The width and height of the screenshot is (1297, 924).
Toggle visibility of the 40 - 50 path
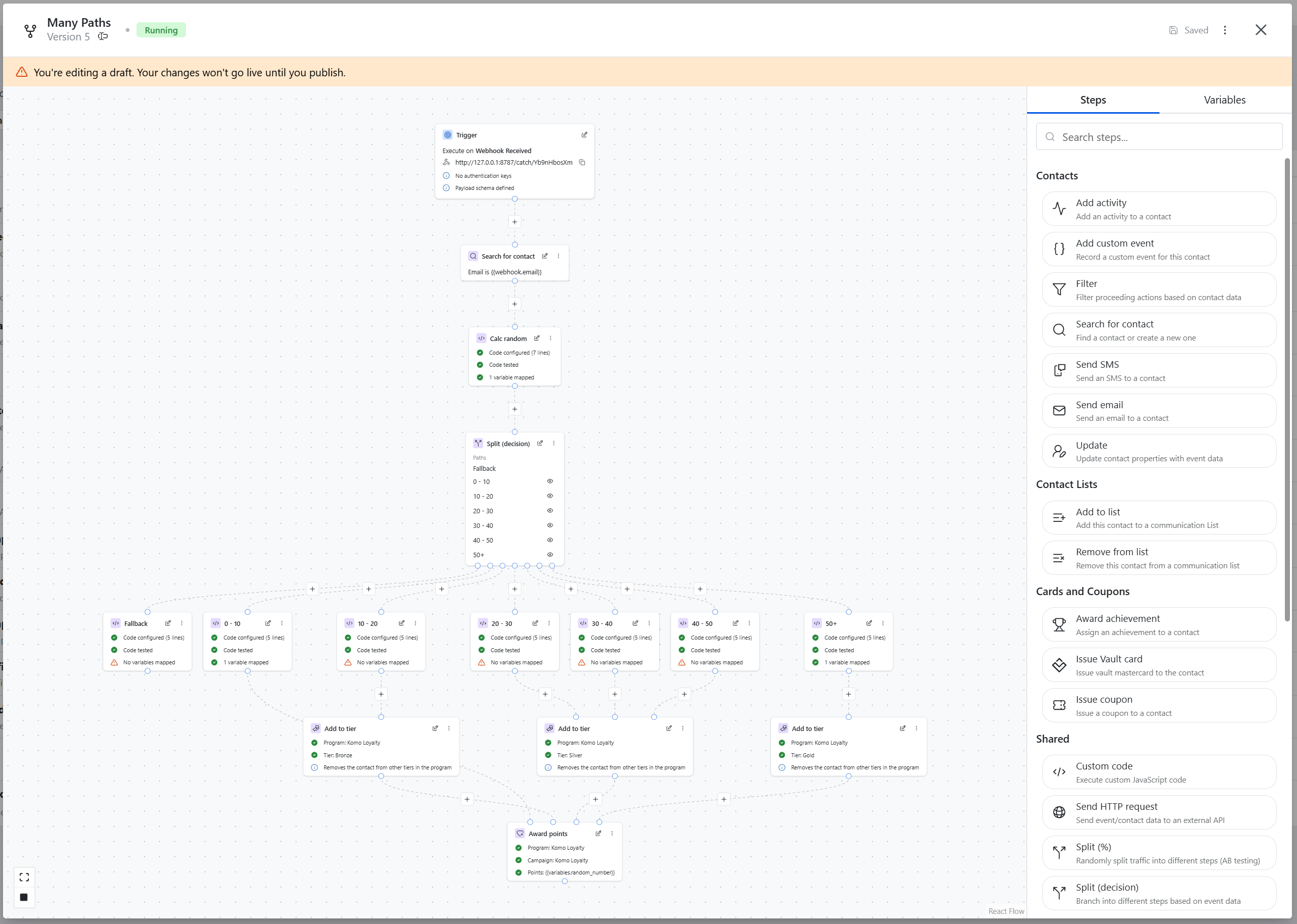[x=550, y=540]
